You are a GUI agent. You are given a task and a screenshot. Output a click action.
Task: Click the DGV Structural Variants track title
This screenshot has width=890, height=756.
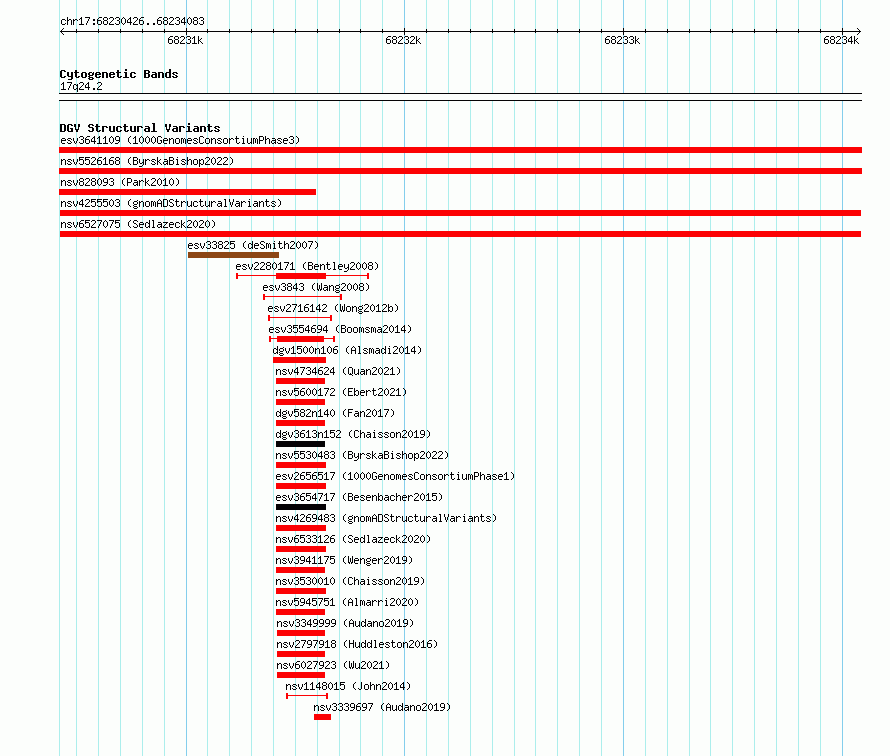coord(140,128)
